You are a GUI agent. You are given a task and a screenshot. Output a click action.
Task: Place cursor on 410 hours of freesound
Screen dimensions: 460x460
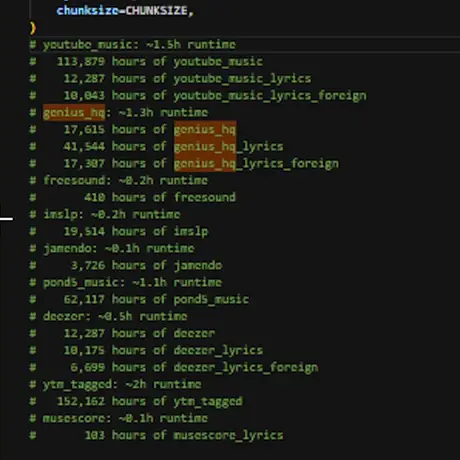(160, 197)
